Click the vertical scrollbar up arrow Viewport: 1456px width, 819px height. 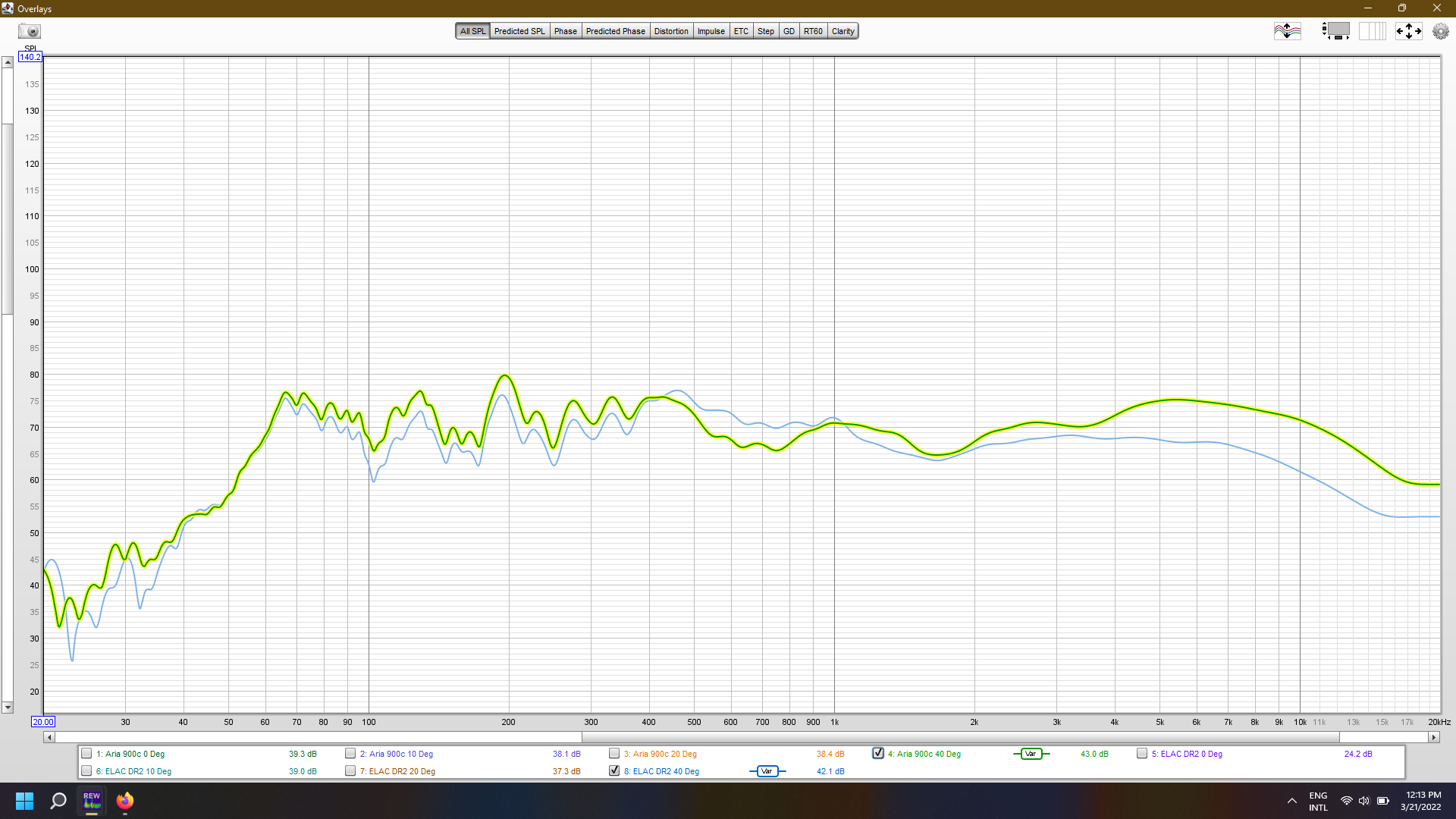tap(8, 62)
